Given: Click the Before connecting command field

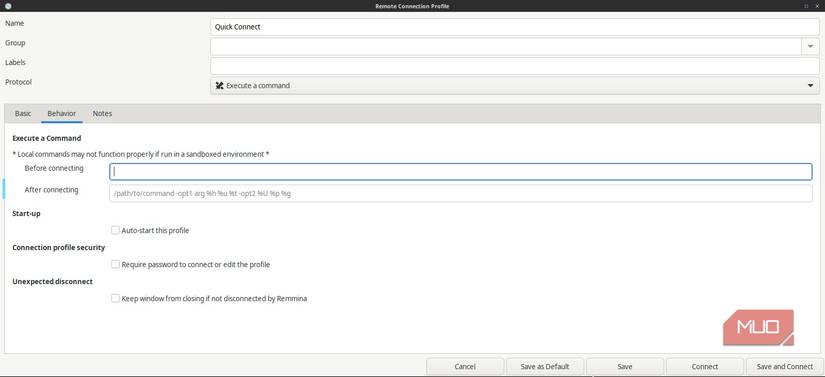Looking at the screenshot, I should click(460, 171).
